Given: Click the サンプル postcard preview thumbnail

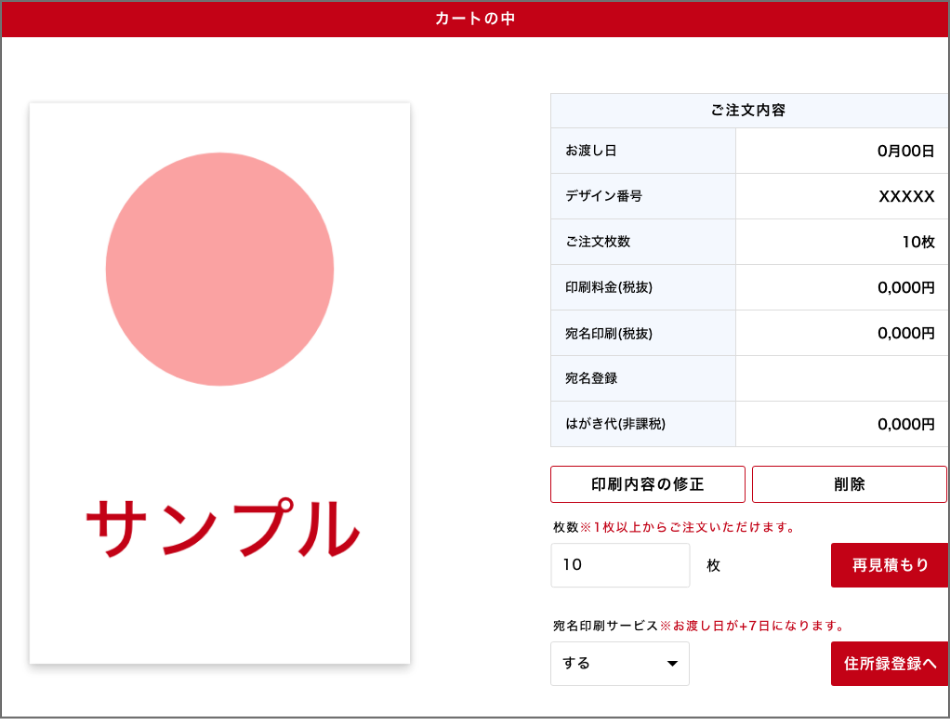Looking at the screenshot, I should tap(220, 383).
